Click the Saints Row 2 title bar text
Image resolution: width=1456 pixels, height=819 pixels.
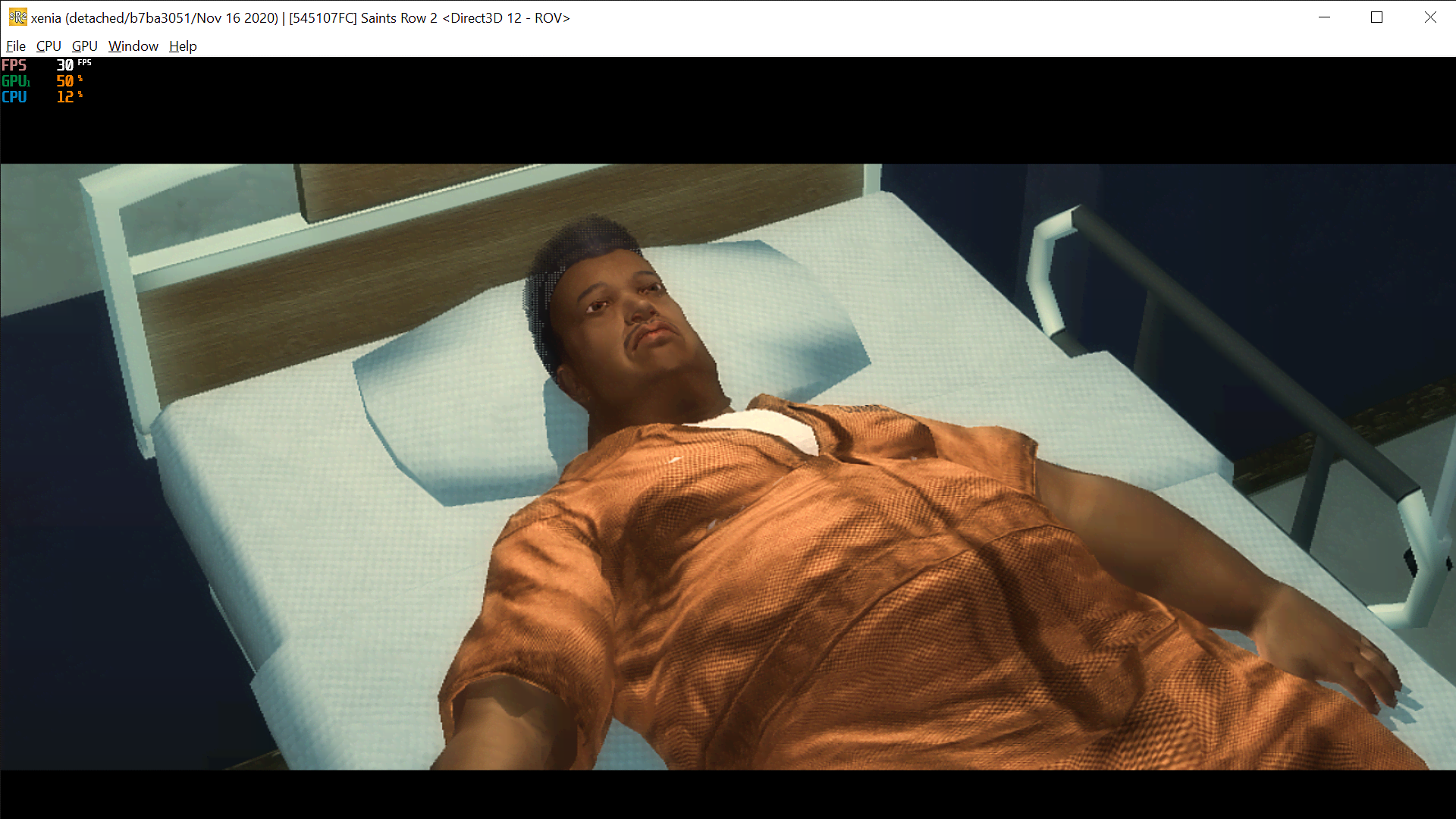click(x=399, y=17)
